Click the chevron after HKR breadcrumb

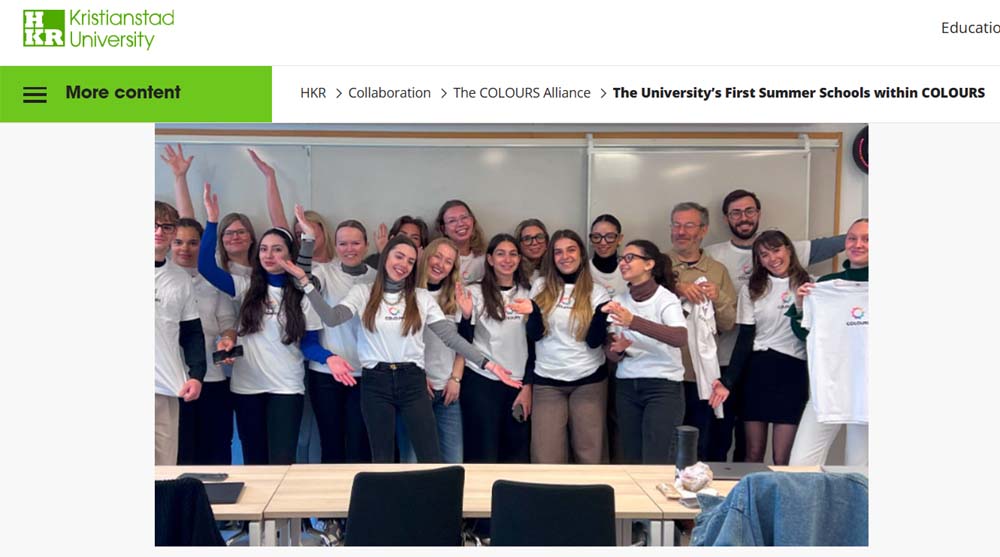pyautogui.click(x=339, y=94)
